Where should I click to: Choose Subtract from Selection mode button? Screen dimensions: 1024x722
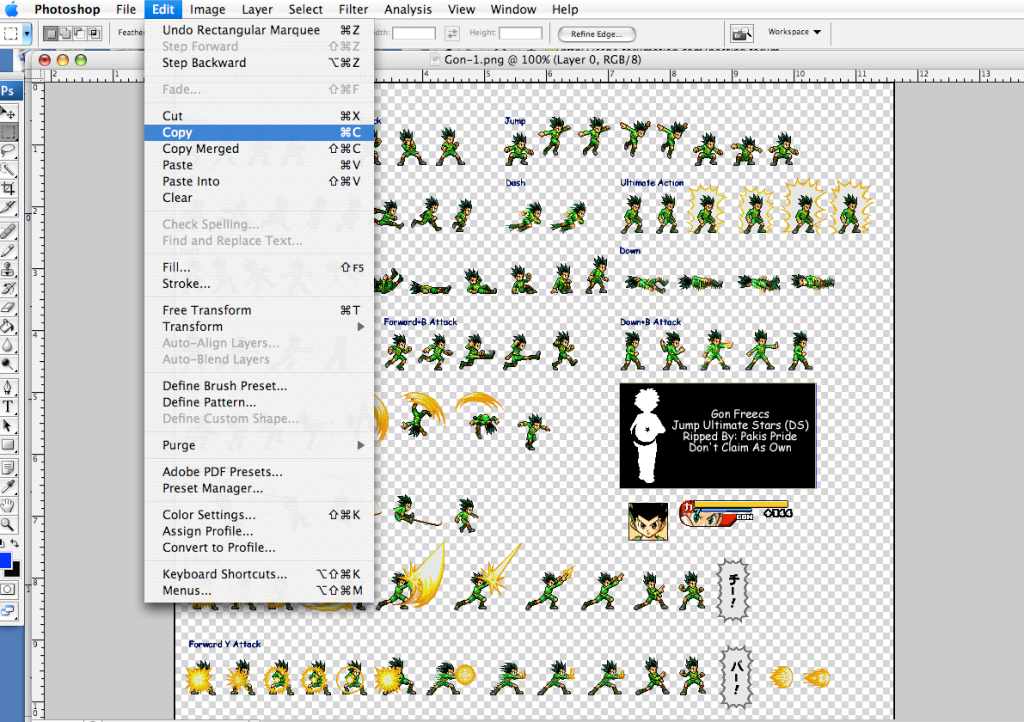pos(80,33)
